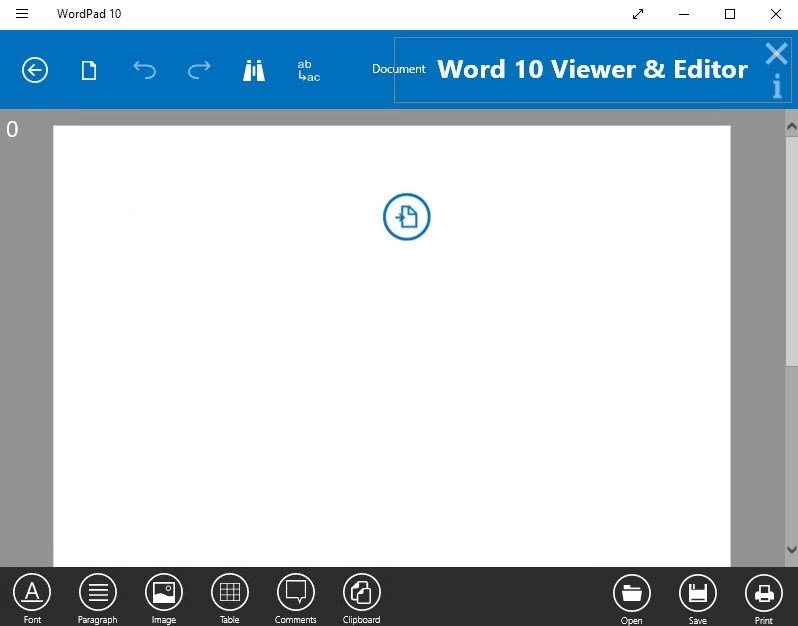
Task: Close the WordPad 10 window
Action: click(x=776, y=14)
